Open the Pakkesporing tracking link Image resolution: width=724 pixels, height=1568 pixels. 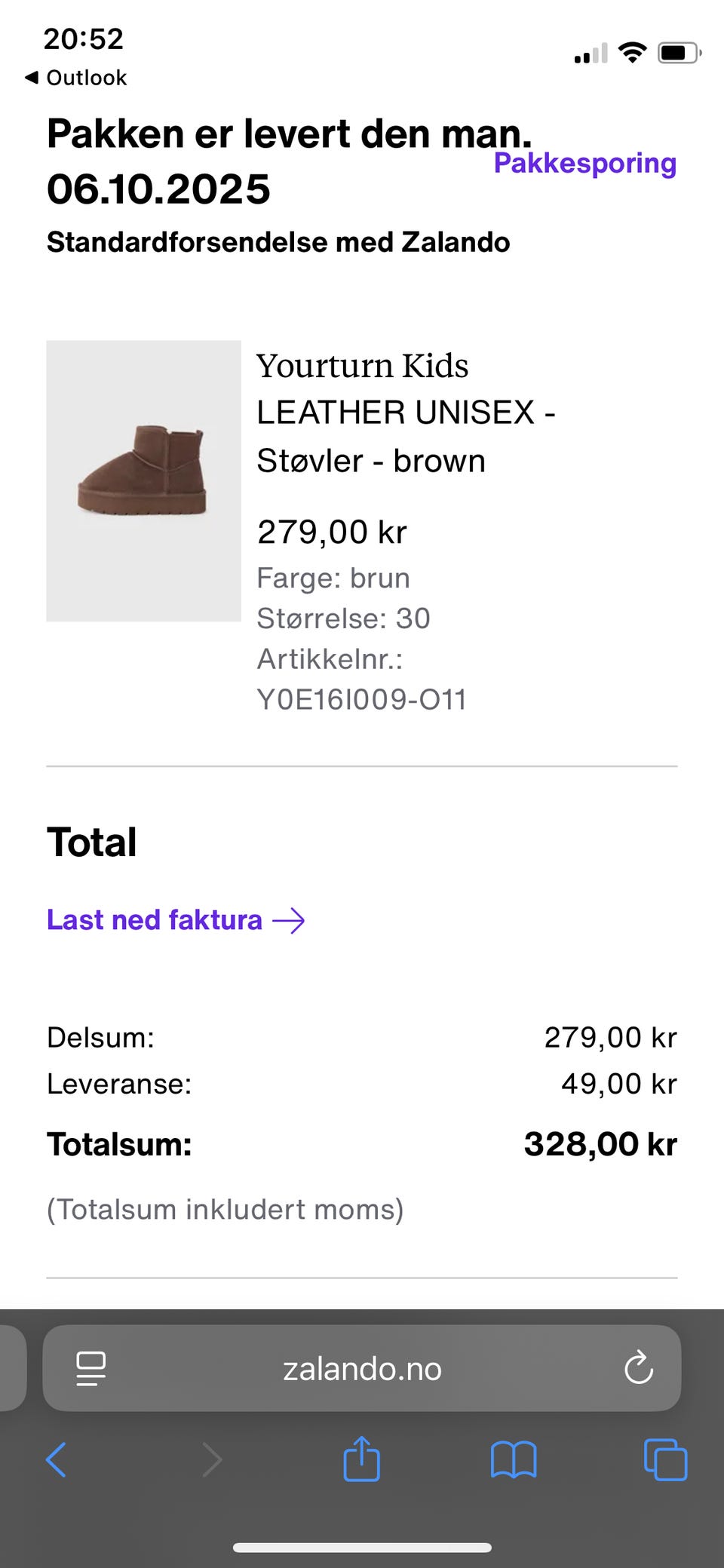click(584, 163)
